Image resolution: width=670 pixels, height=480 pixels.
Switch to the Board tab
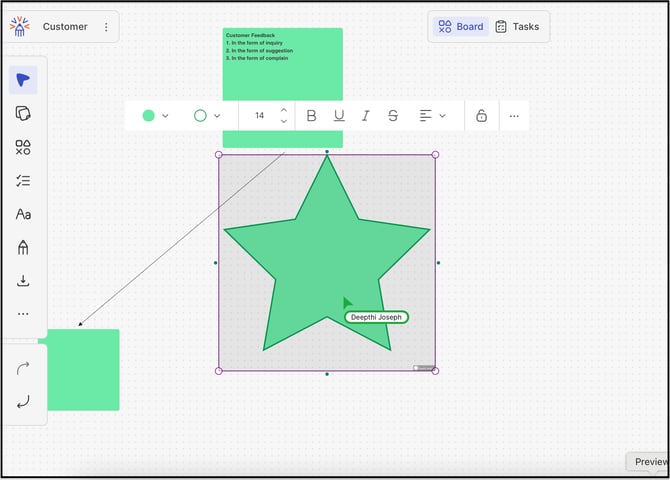pos(460,27)
